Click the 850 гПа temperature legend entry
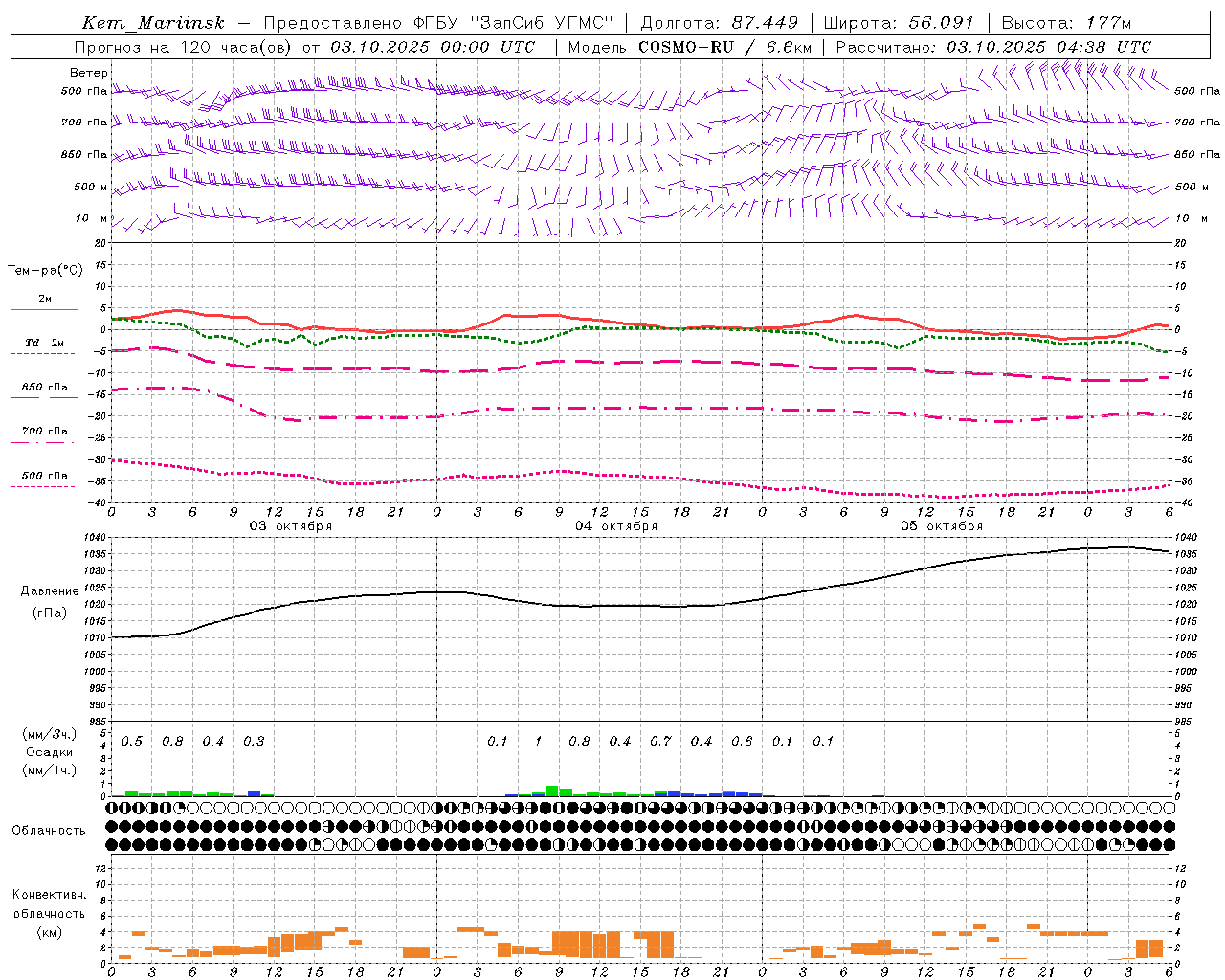This screenshot has height=980, width=1225. 44,391
